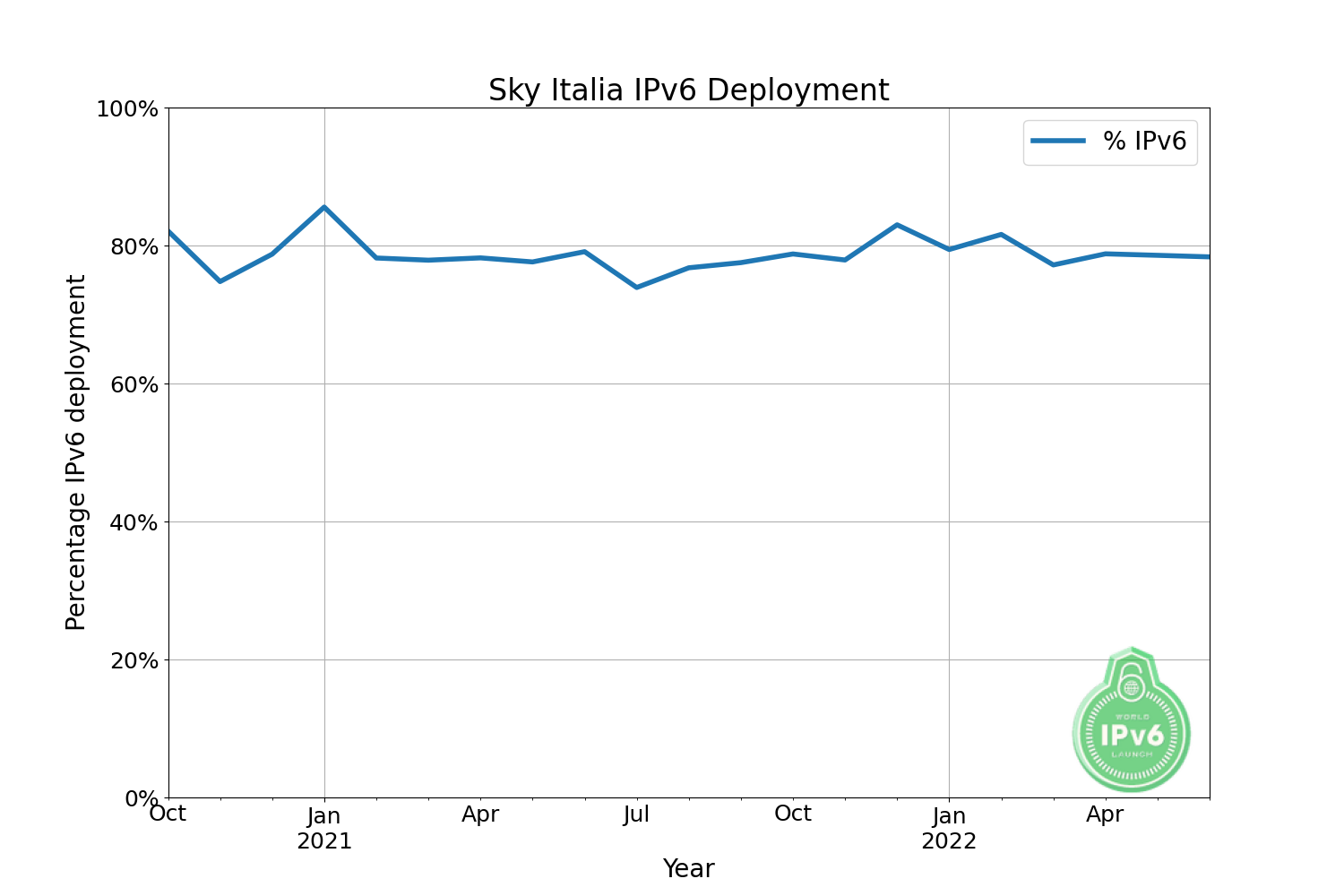
Task: Click the line's peak at December 2021
Action: (x=897, y=225)
